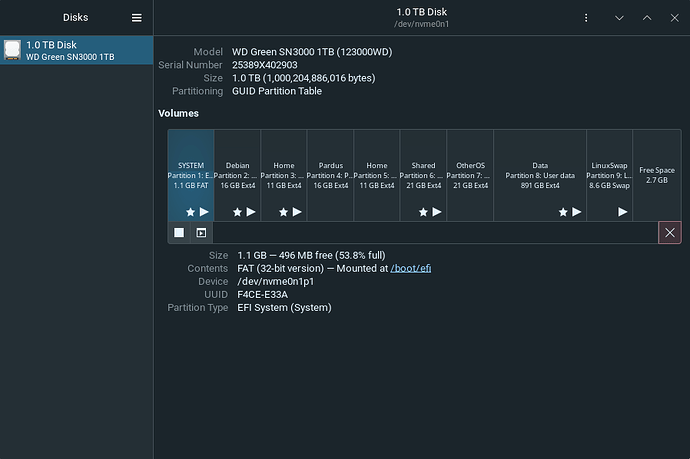The image size is (690, 459).
Task: Click the GUID Partition Table text
Action: point(277,91)
